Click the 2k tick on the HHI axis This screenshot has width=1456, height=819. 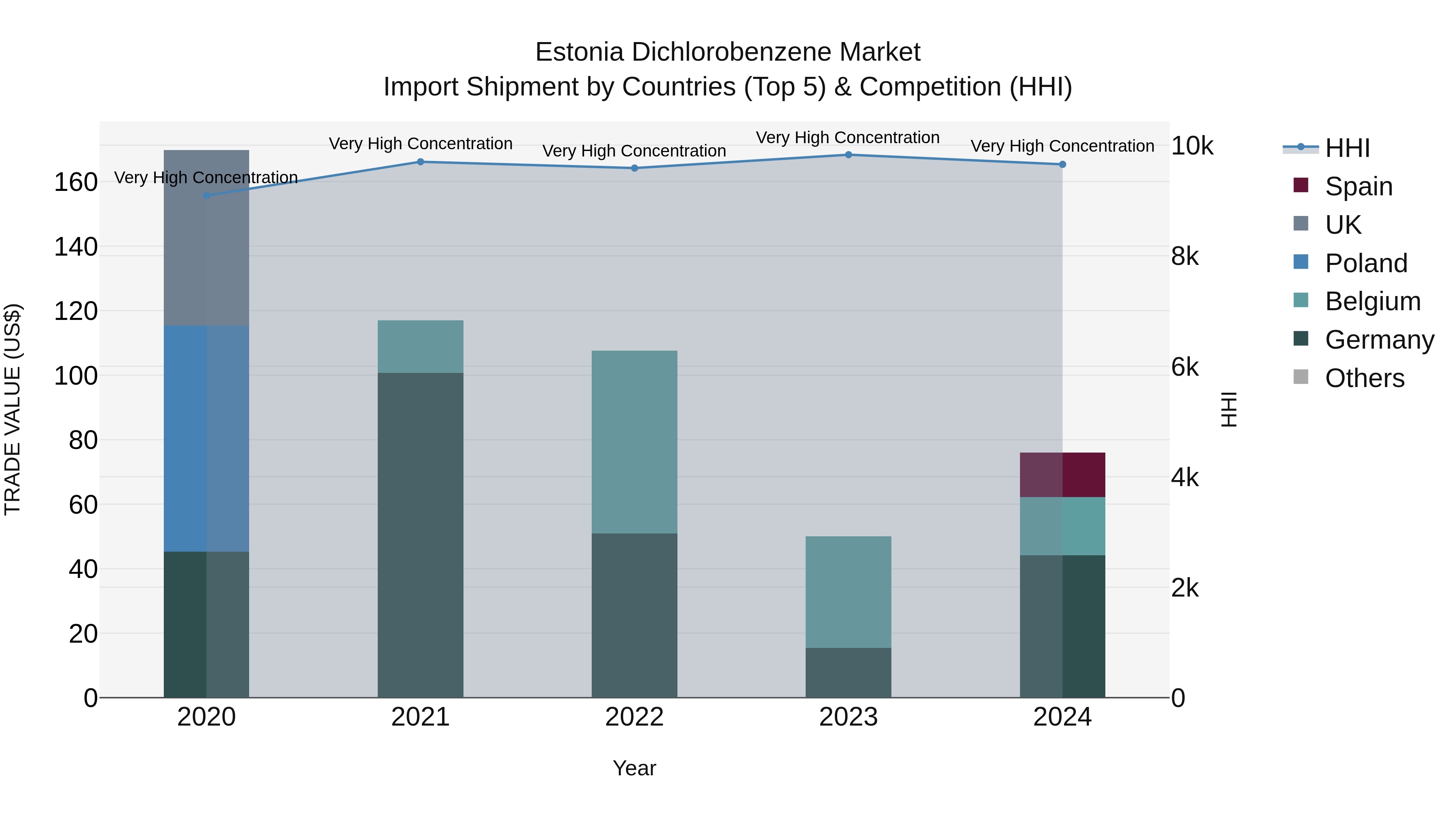(x=1185, y=588)
